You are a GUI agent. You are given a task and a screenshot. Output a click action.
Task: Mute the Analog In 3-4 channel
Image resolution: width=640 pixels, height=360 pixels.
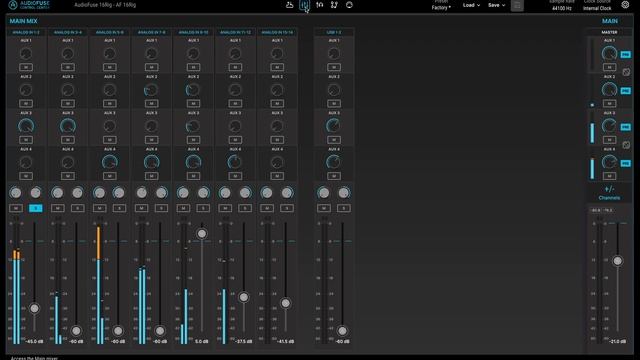[x=58, y=208]
